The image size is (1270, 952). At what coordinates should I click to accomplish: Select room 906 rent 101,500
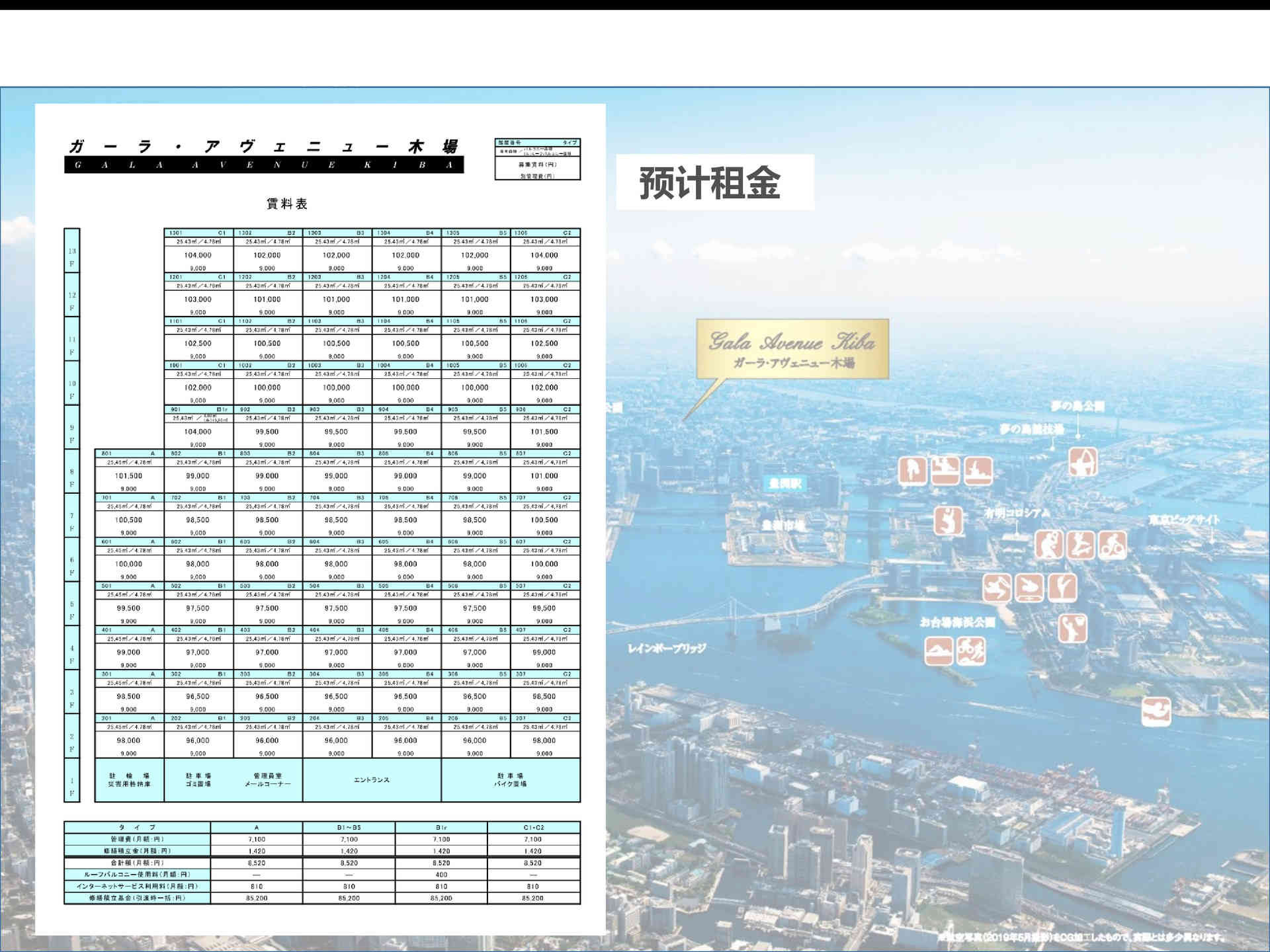(x=544, y=432)
